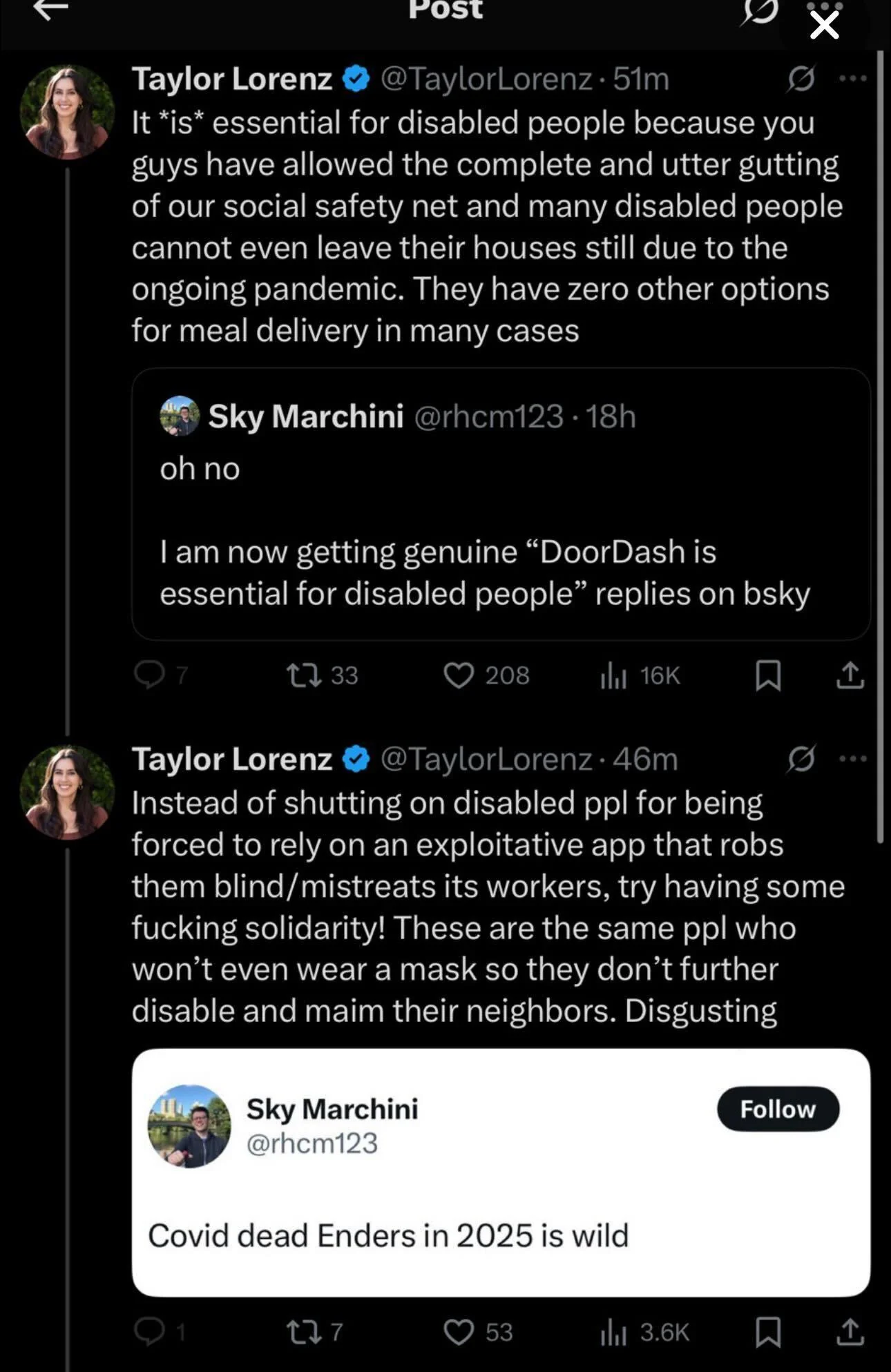
Task: Close the post view with the X
Action: [x=824, y=26]
